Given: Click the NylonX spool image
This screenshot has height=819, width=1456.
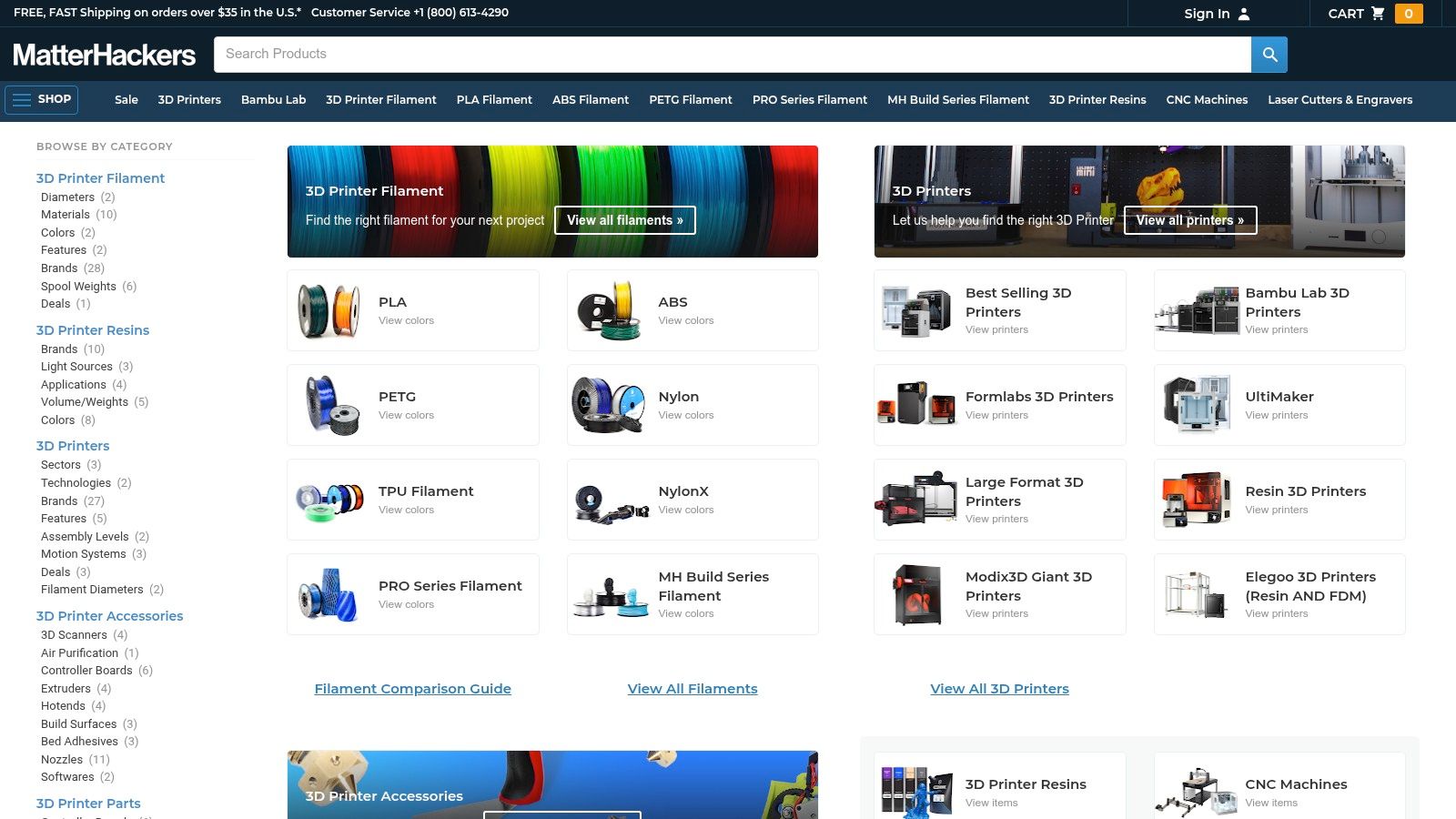Looking at the screenshot, I should click(x=612, y=503).
